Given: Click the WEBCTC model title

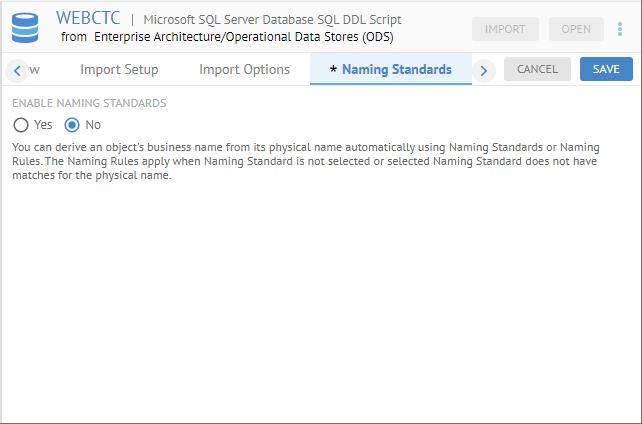Looking at the screenshot, I should click(88, 18).
